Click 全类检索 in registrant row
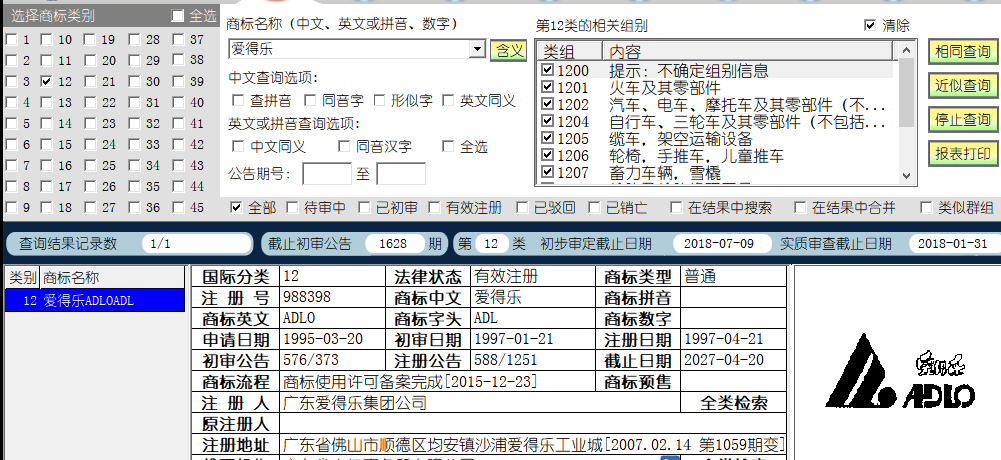1001x460 pixels. coord(734,403)
